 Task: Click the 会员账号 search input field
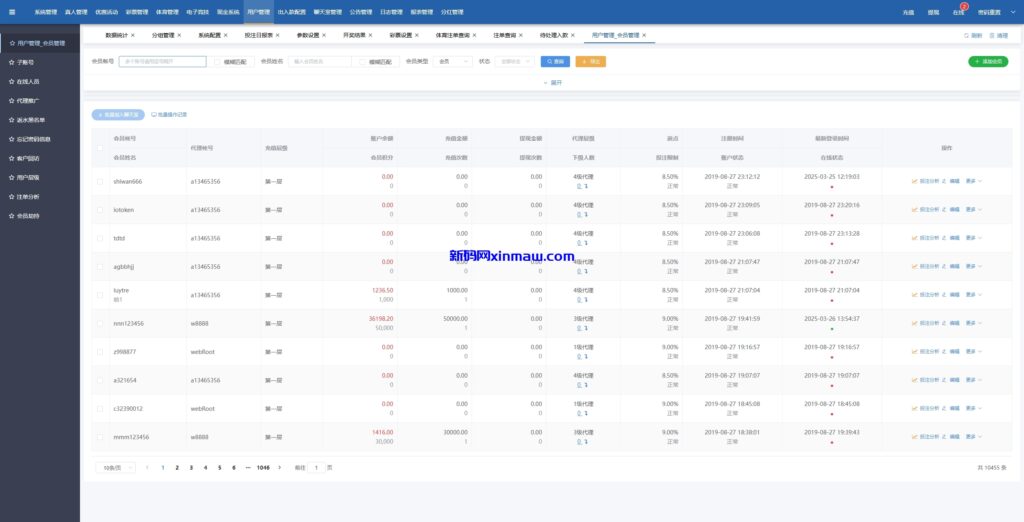pyautogui.click(x=162, y=61)
